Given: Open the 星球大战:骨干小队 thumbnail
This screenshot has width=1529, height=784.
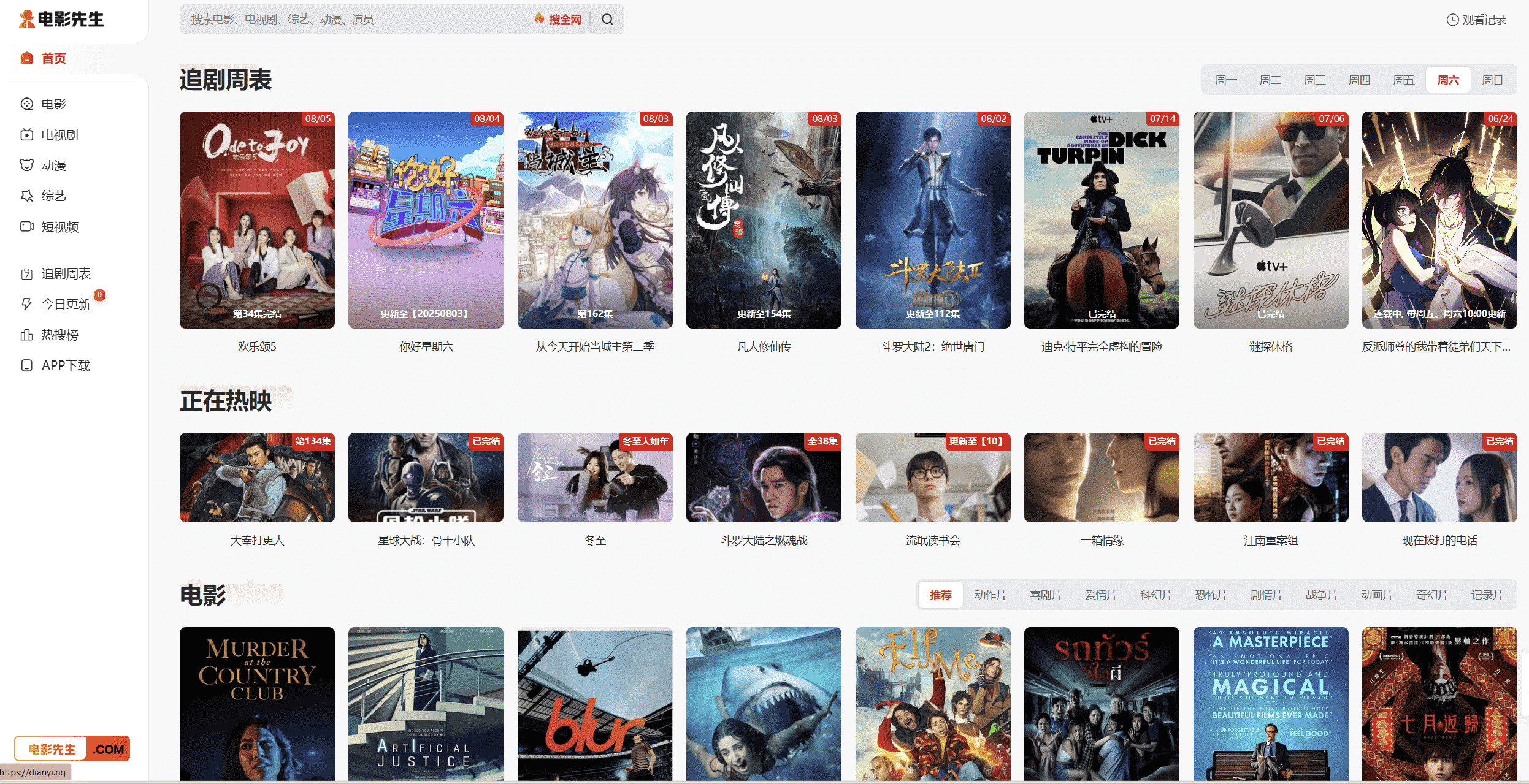Looking at the screenshot, I should coord(426,478).
